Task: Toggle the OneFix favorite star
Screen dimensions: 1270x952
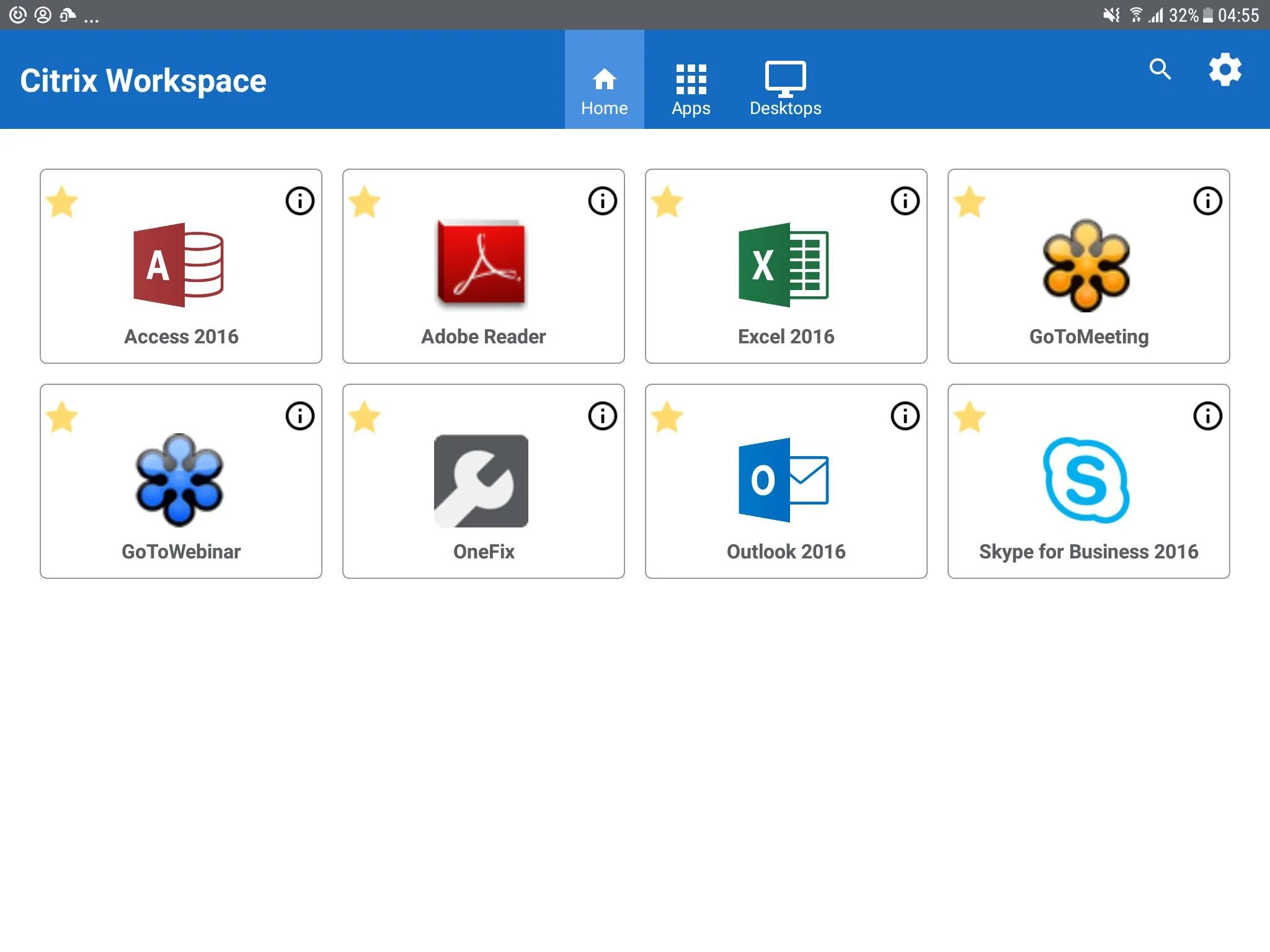Action: point(365,417)
